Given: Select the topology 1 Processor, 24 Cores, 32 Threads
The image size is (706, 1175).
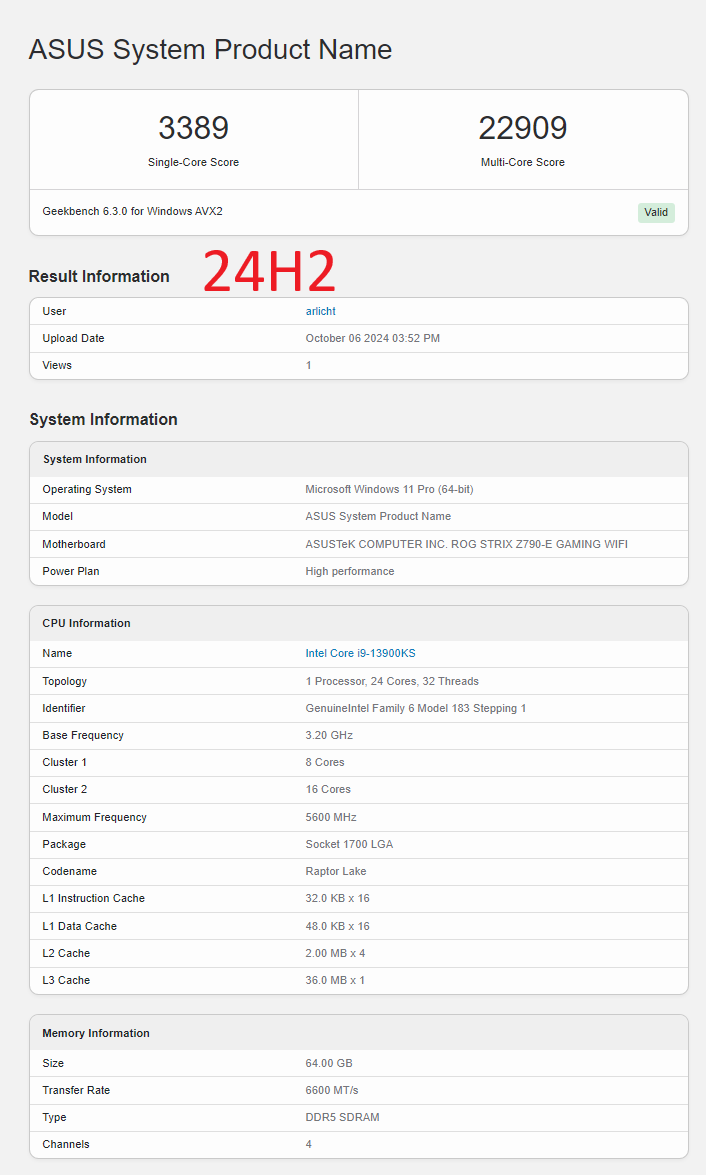Looking at the screenshot, I should (392, 681).
